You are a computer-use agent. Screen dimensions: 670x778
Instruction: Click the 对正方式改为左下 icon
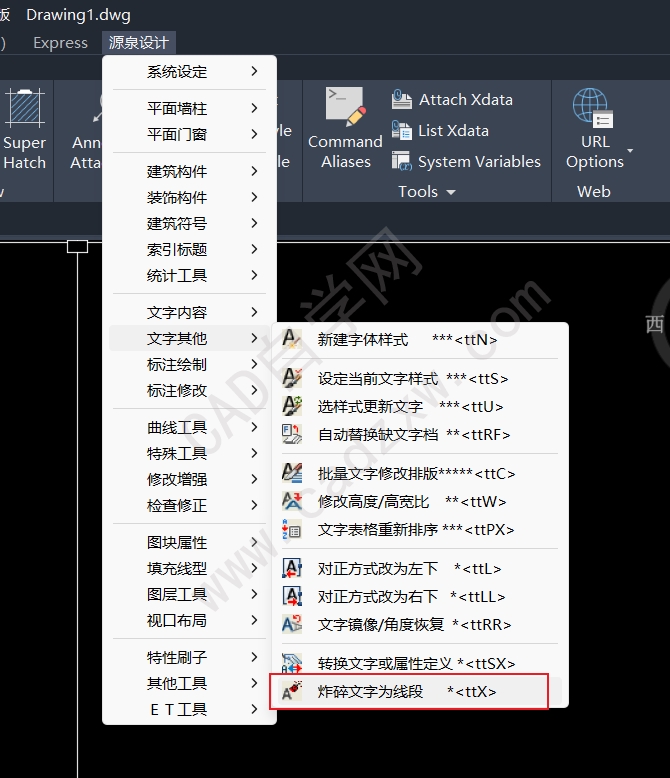292,568
